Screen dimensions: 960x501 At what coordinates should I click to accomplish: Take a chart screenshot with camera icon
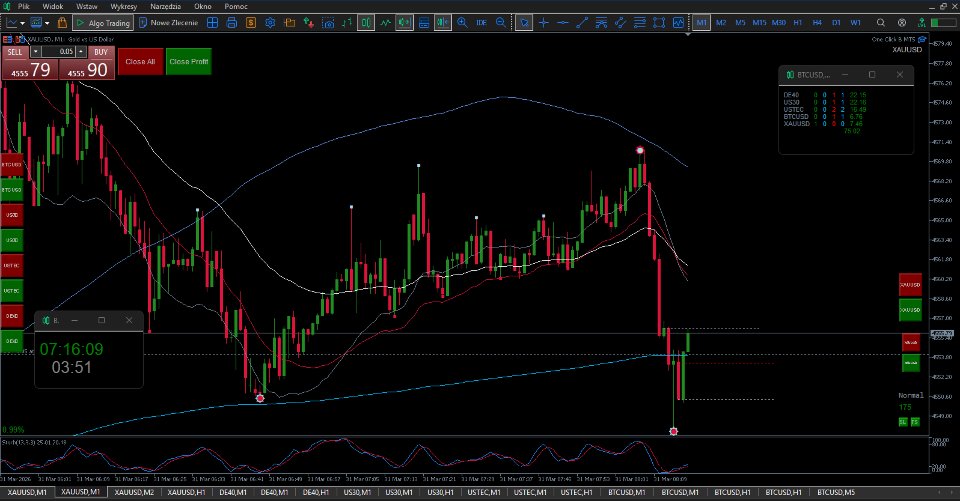tap(328, 23)
